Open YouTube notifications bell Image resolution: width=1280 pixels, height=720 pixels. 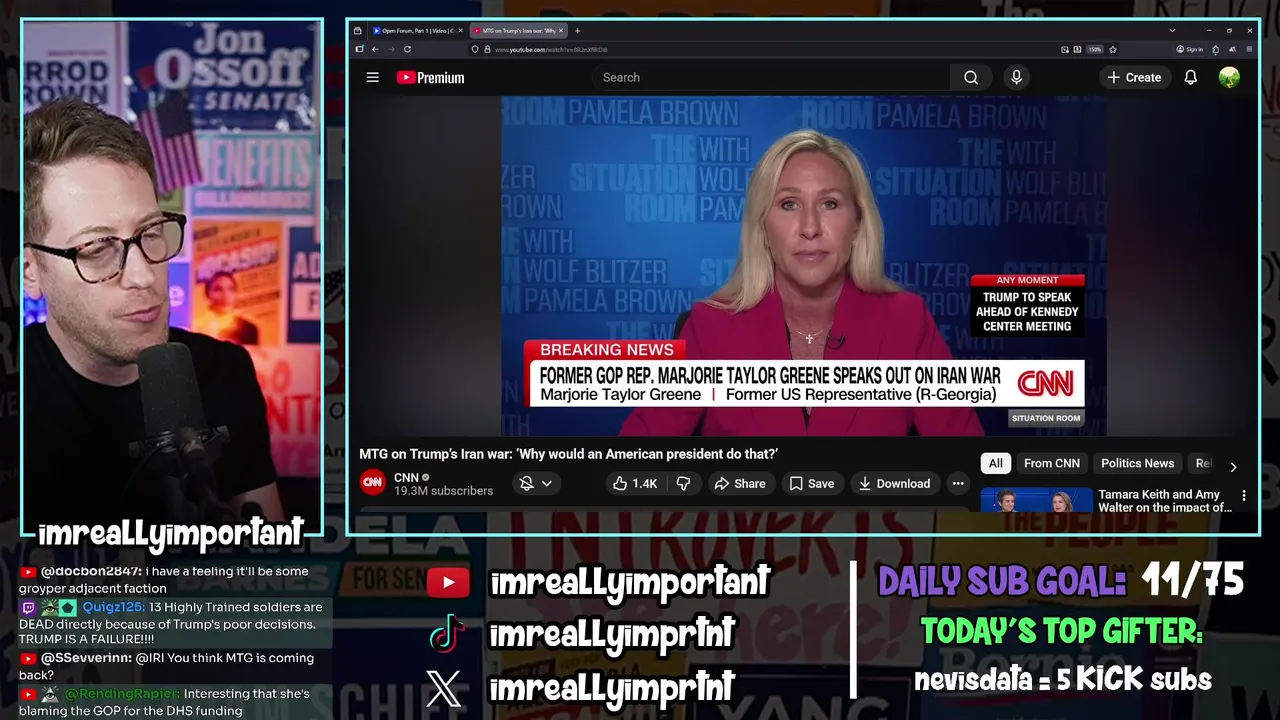[1190, 77]
